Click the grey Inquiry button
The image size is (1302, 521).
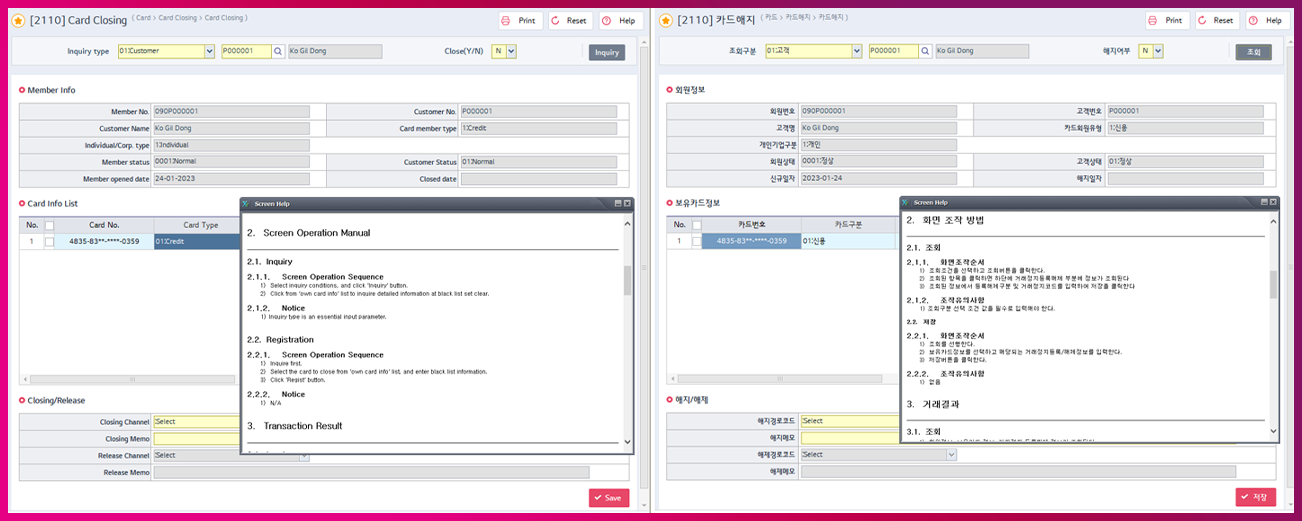[606, 52]
